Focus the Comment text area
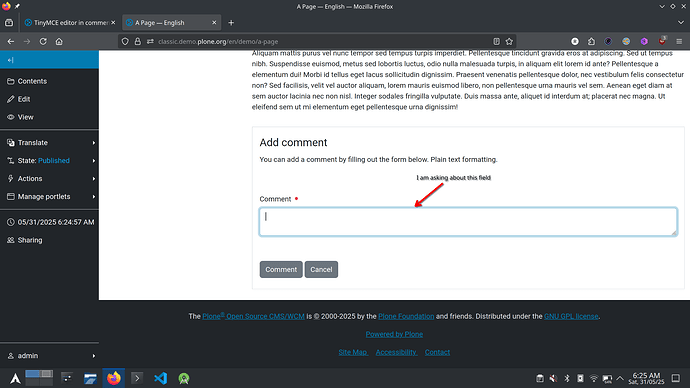The height and width of the screenshot is (388, 690). pos(468,222)
